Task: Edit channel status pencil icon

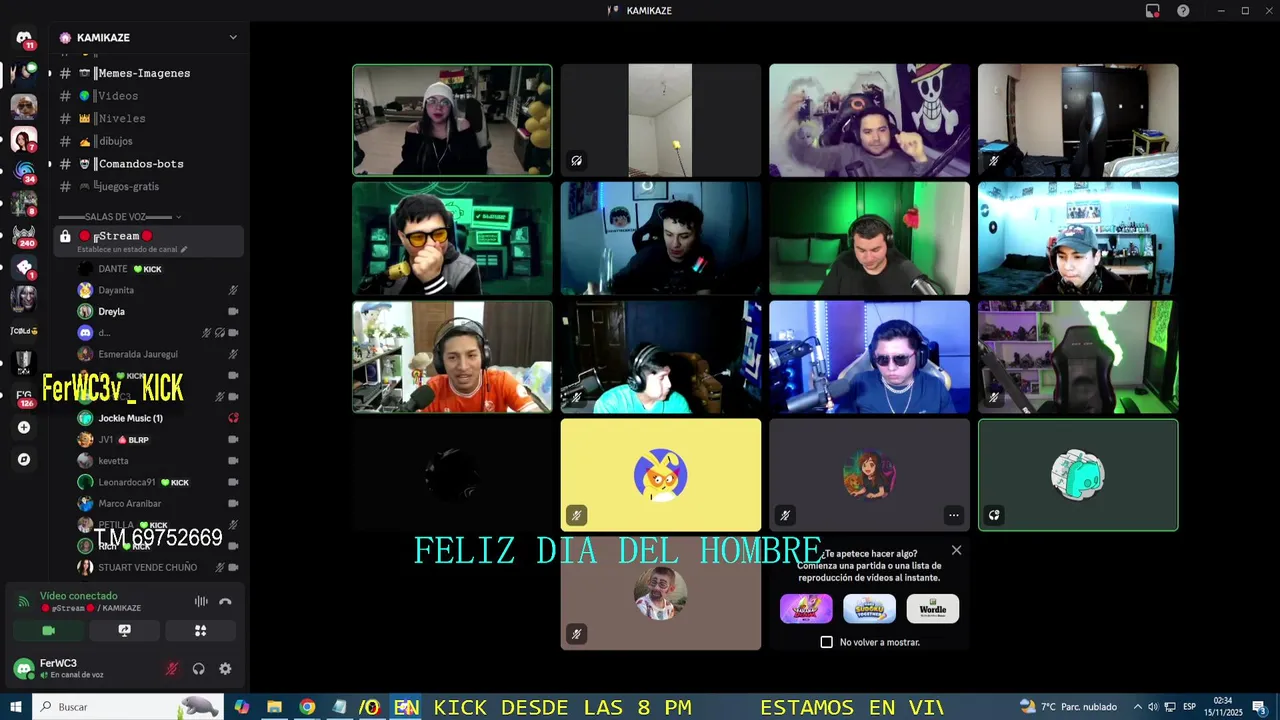Action: (x=184, y=249)
